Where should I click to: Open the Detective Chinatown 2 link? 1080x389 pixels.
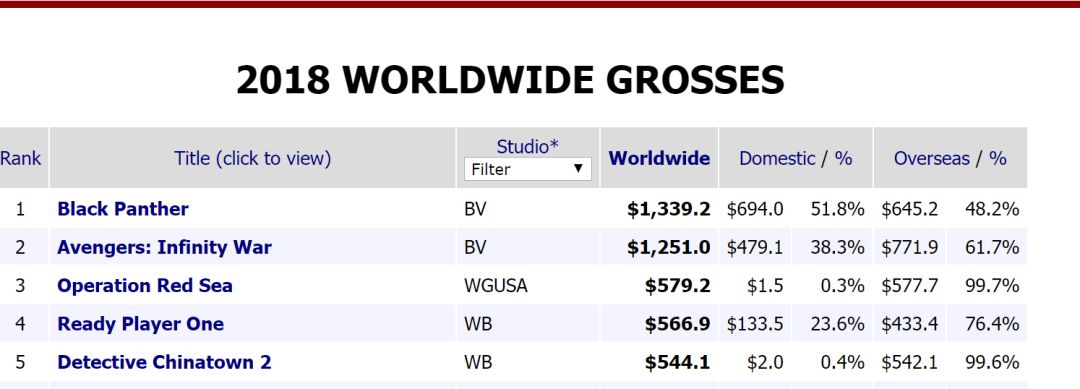coord(165,362)
